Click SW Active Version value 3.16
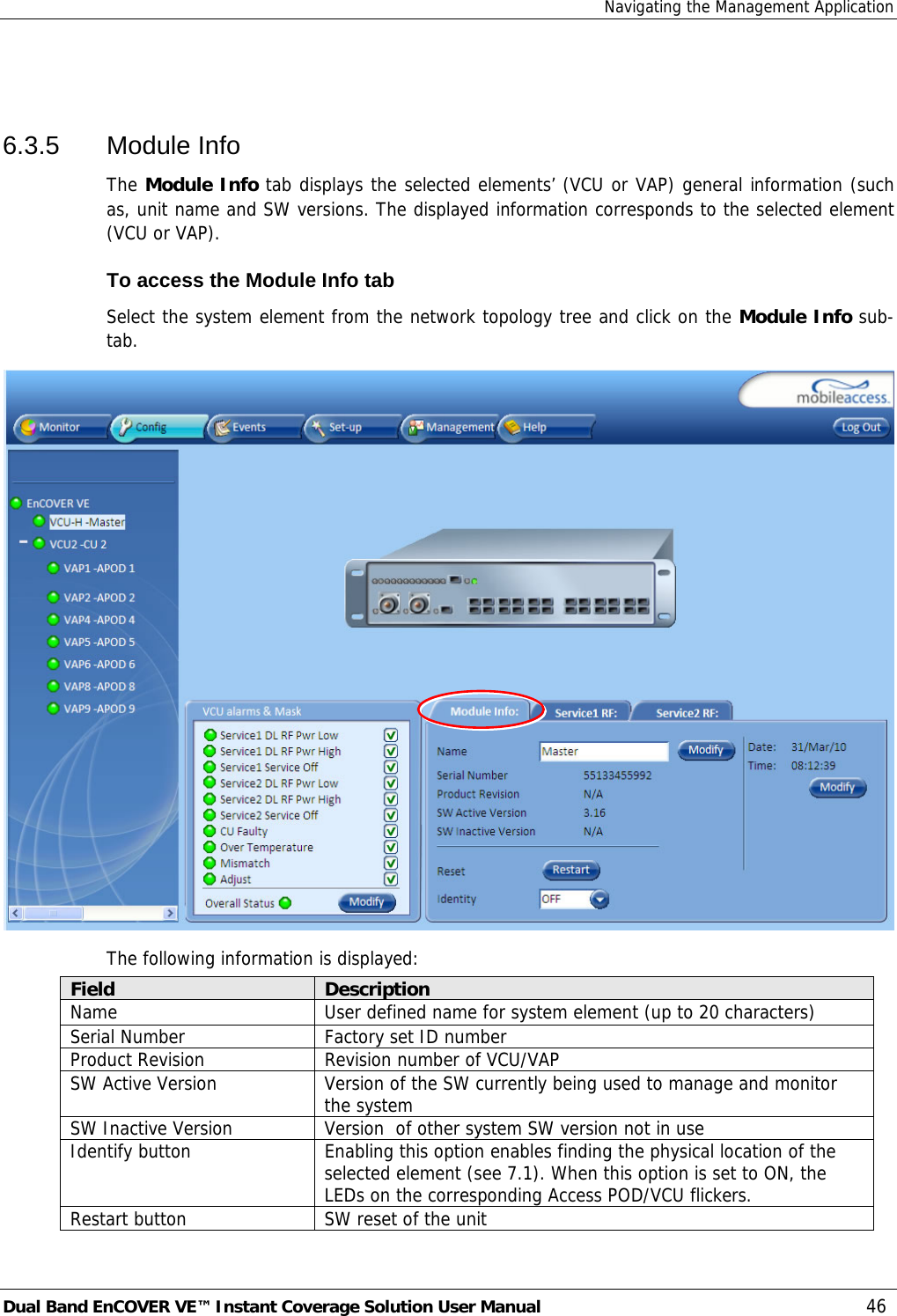Viewport: 897px width, 1316px height. coord(595,813)
